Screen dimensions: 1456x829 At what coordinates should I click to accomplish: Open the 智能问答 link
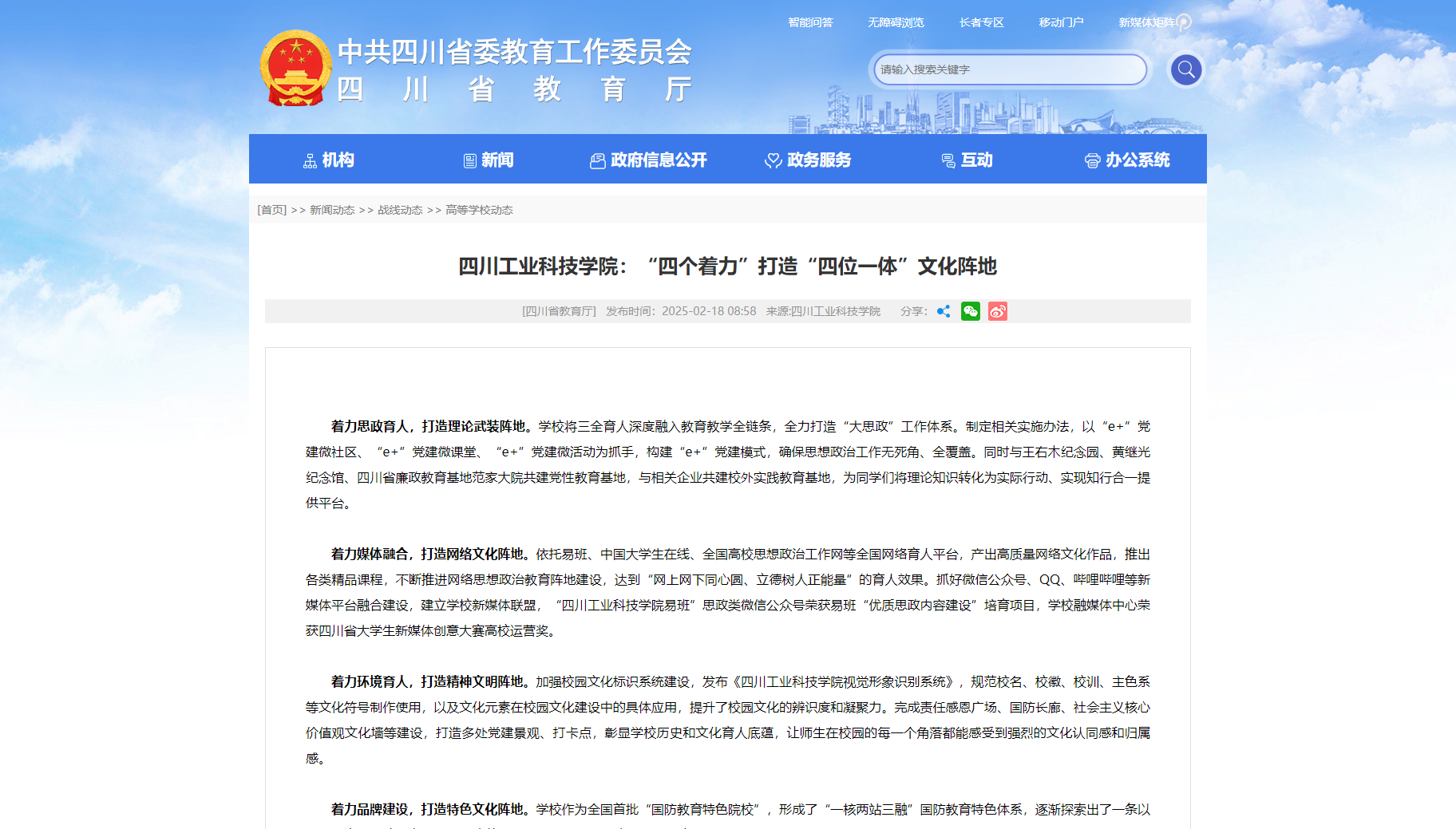click(x=810, y=22)
